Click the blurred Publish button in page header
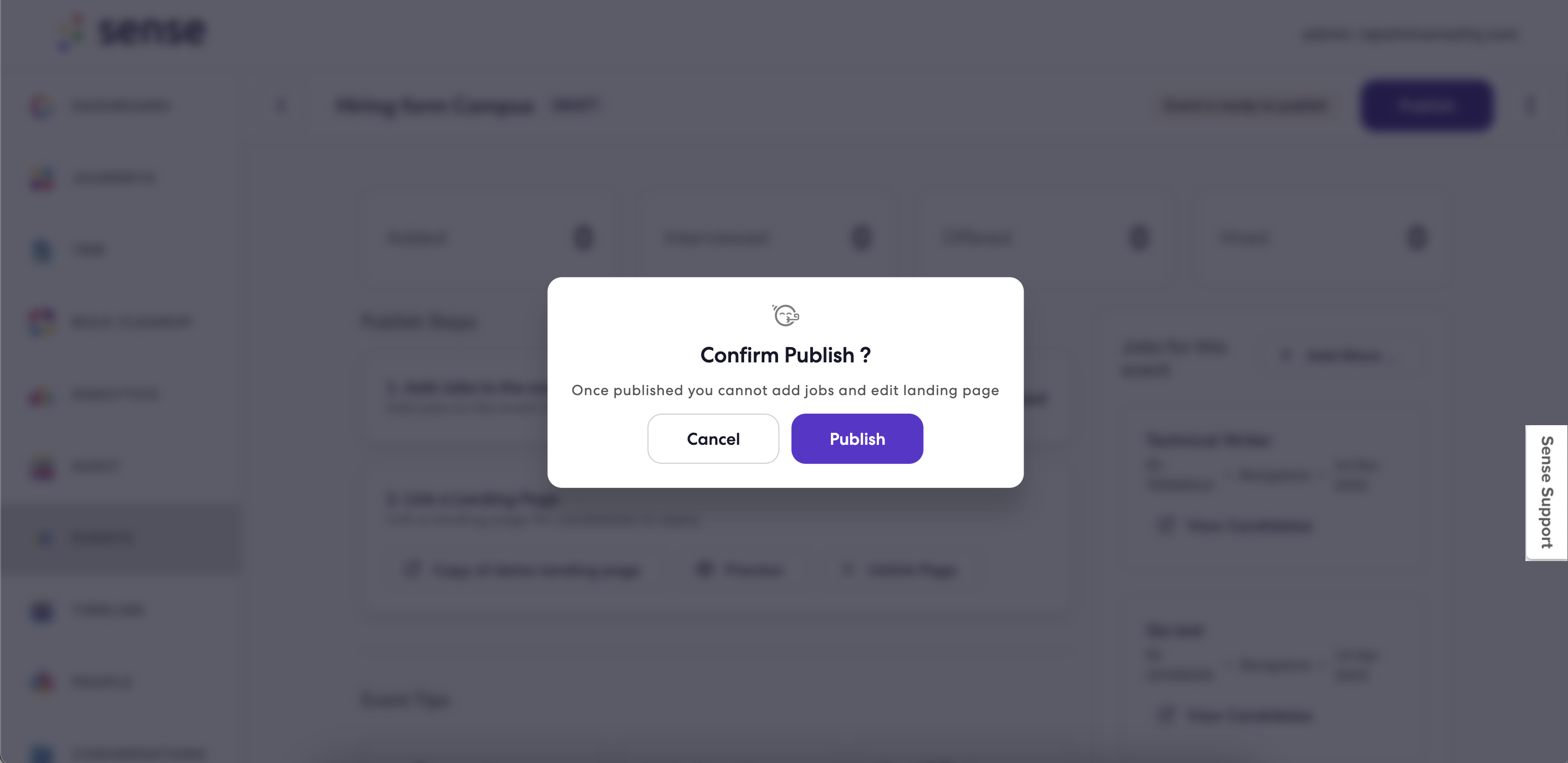This screenshot has width=1568, height=763. coord(1426,105)
